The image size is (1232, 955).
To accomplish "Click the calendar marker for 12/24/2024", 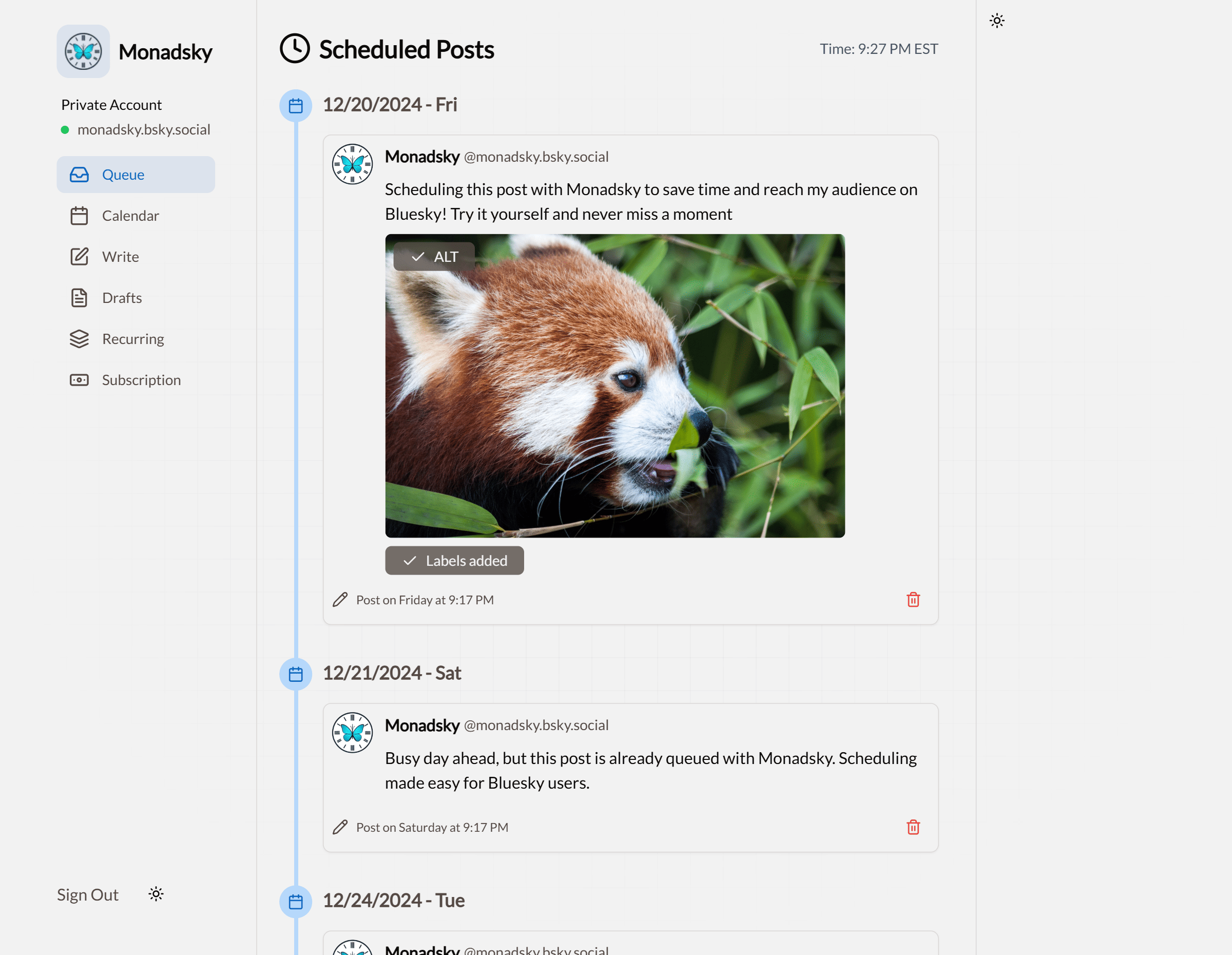I will 296,902.
